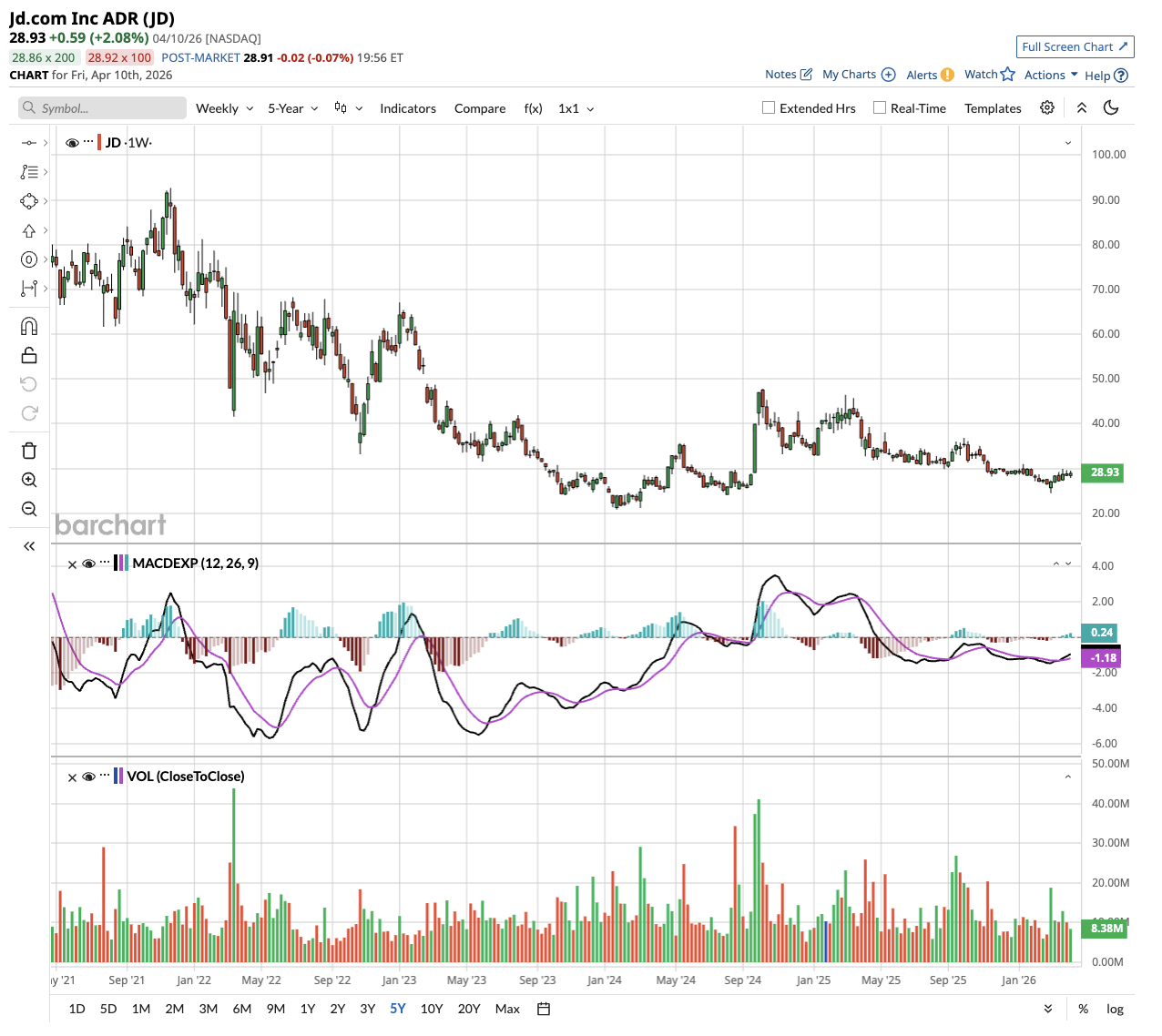Toggle MACDEXP indicator visibility eye

pyautogui.click(x=89, y=564)
